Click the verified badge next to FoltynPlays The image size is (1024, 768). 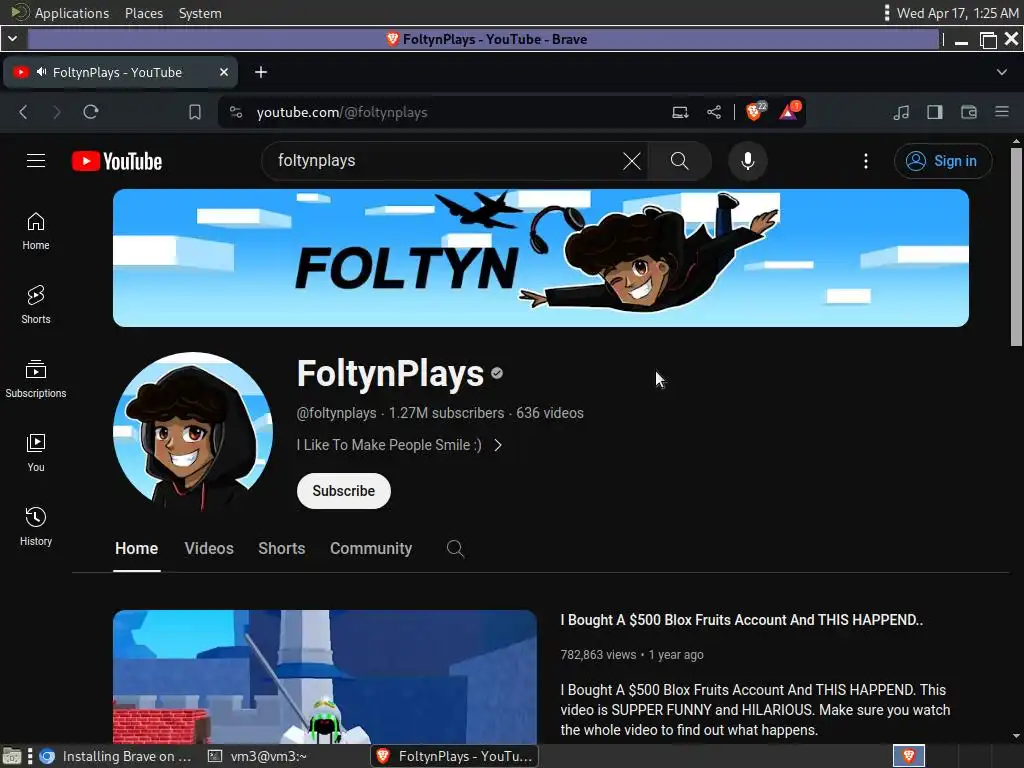[497, 374]
